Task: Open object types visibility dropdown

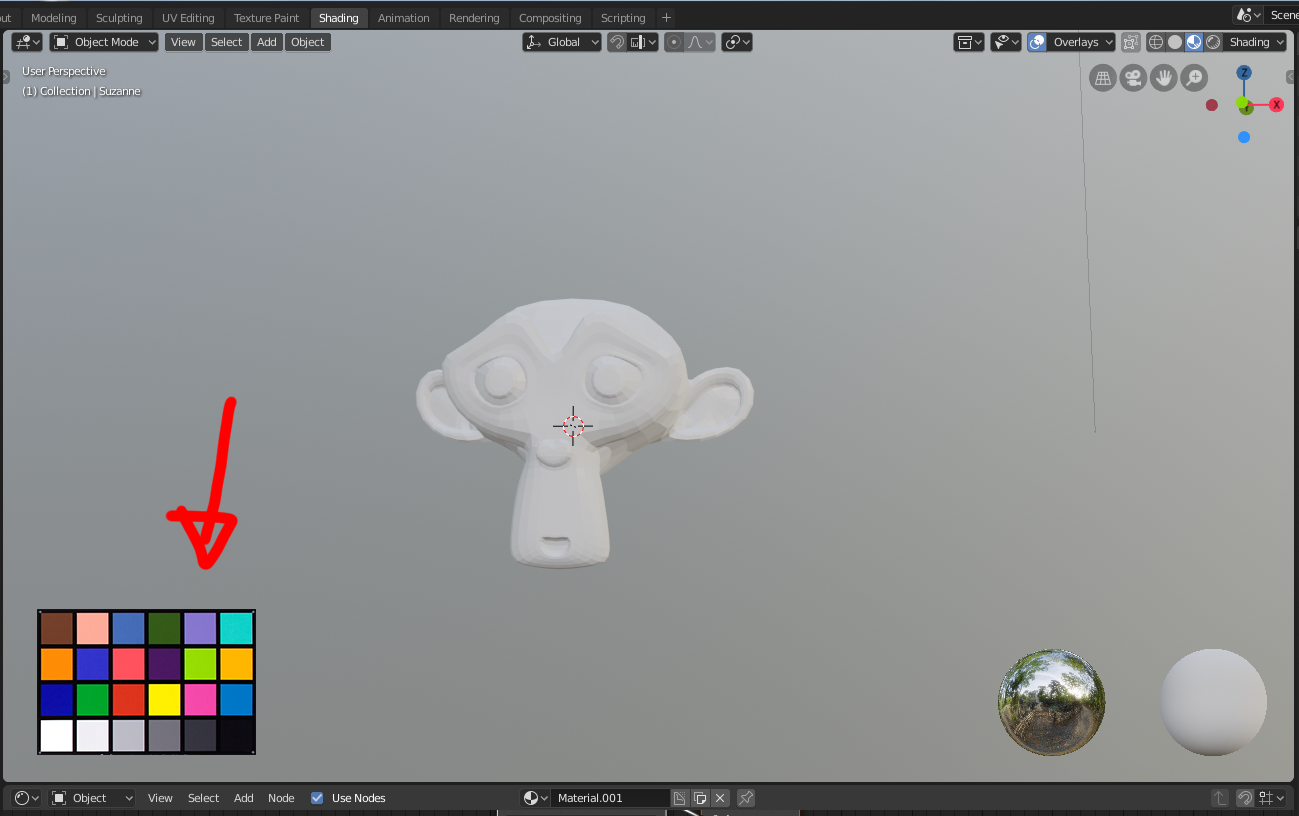Action: [x=969, y=42]
